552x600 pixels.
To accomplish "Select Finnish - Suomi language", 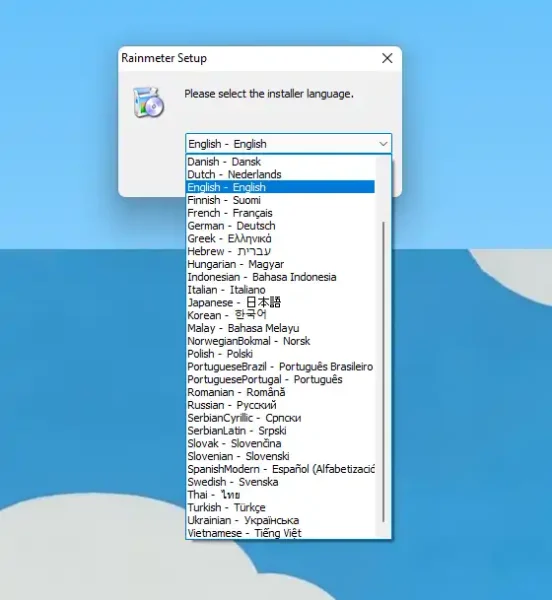I will (280, 200).
